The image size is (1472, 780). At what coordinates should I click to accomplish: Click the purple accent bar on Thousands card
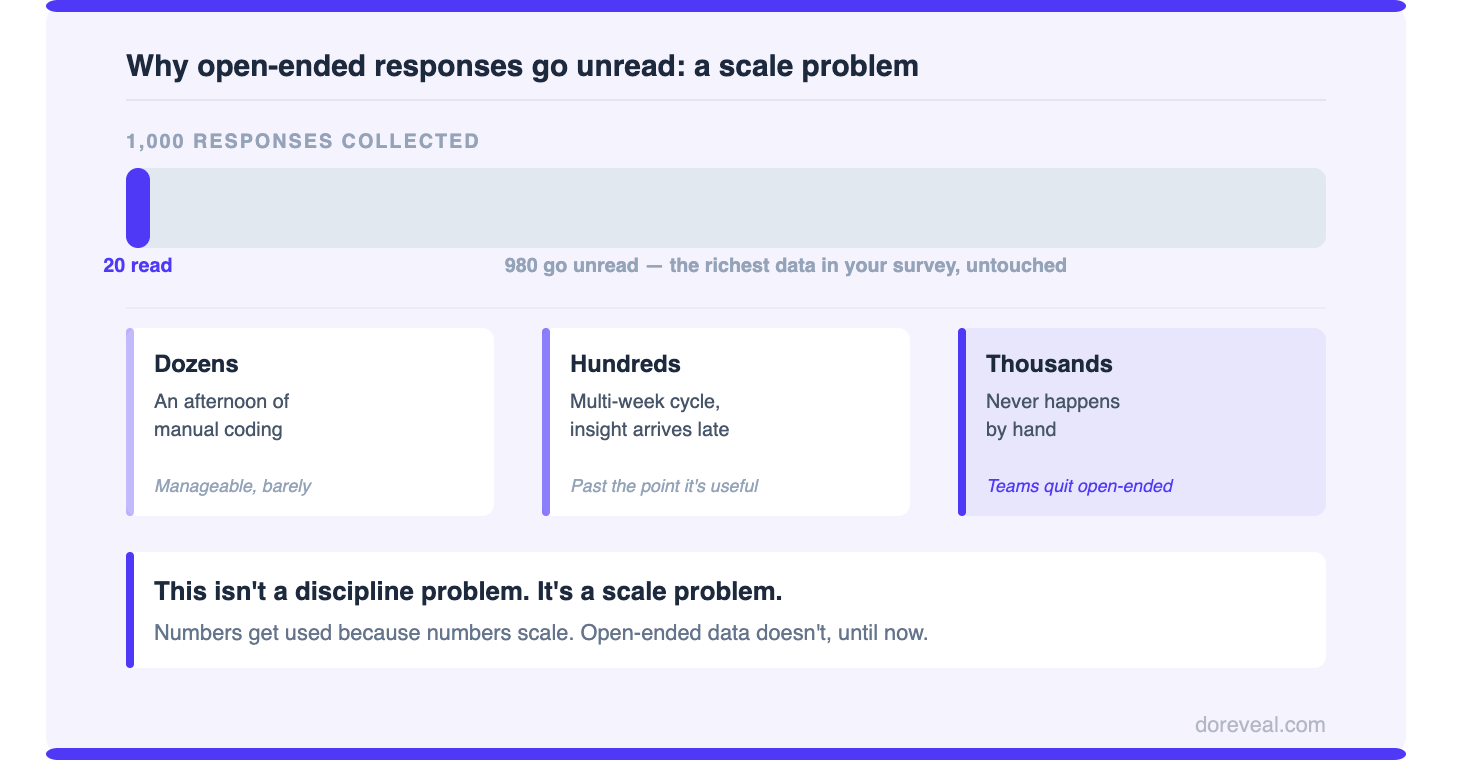962,422
